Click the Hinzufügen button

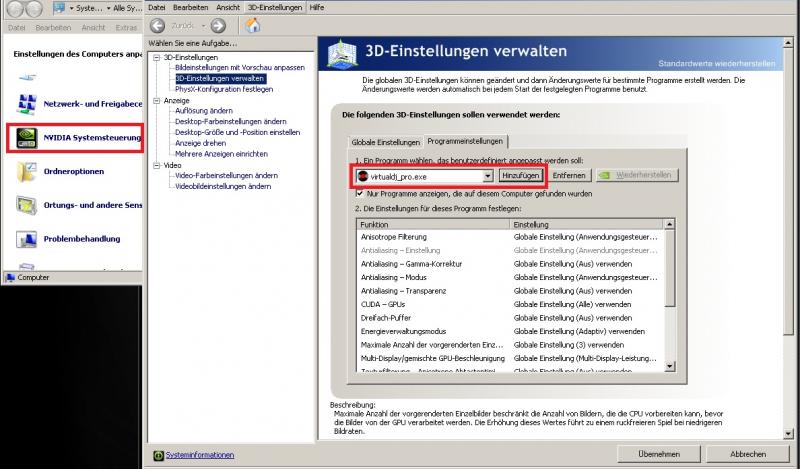520,176
